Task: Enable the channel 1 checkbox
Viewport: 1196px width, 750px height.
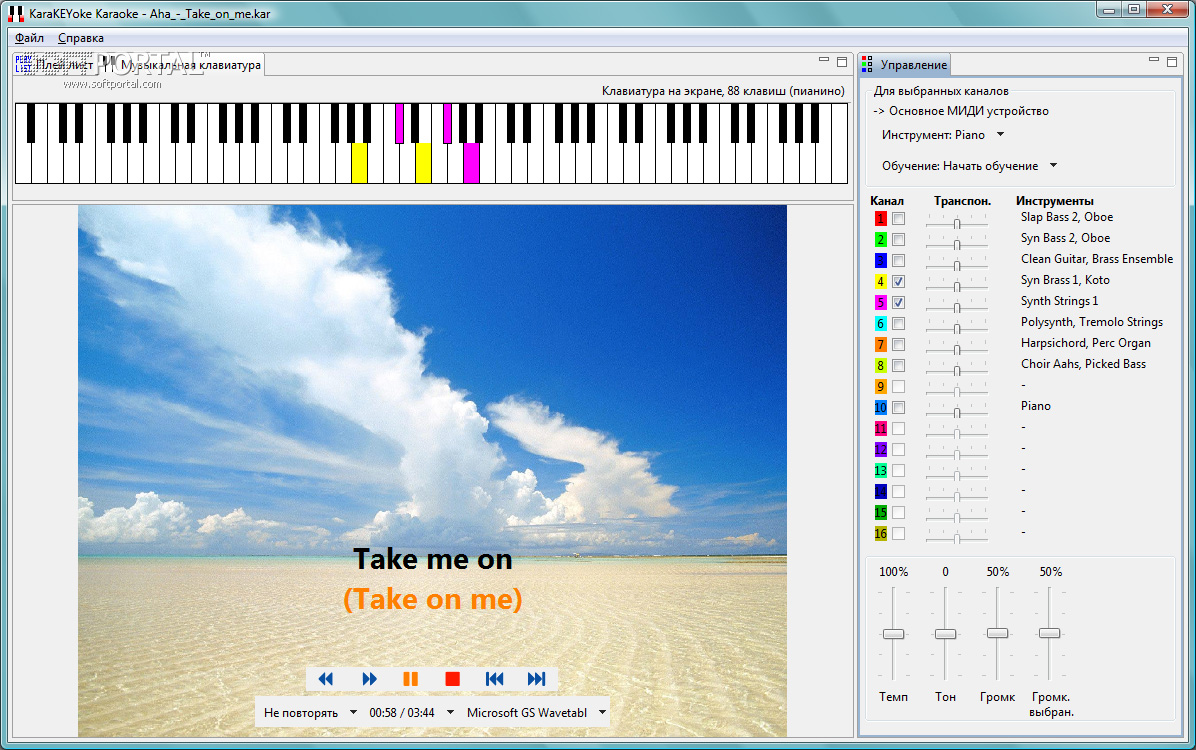Action: click(899, 219)
